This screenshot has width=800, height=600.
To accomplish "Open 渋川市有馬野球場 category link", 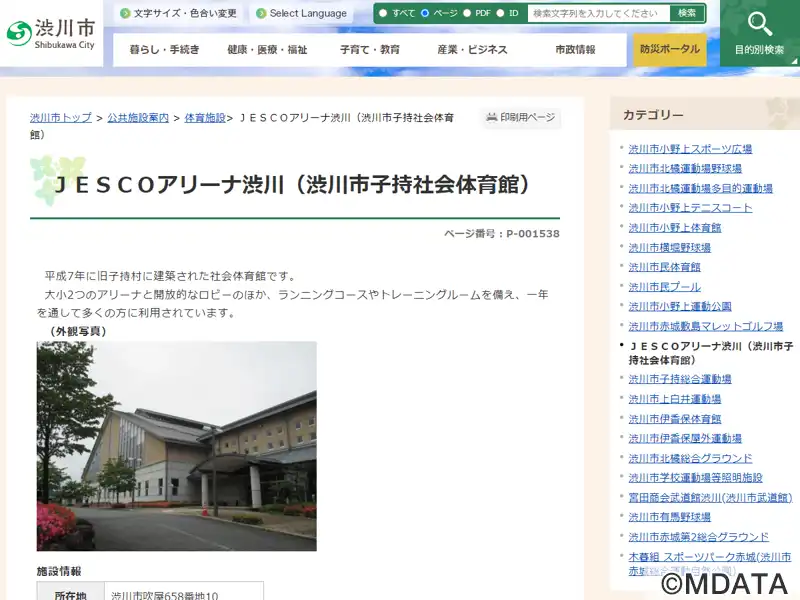I will coord(670,517).
